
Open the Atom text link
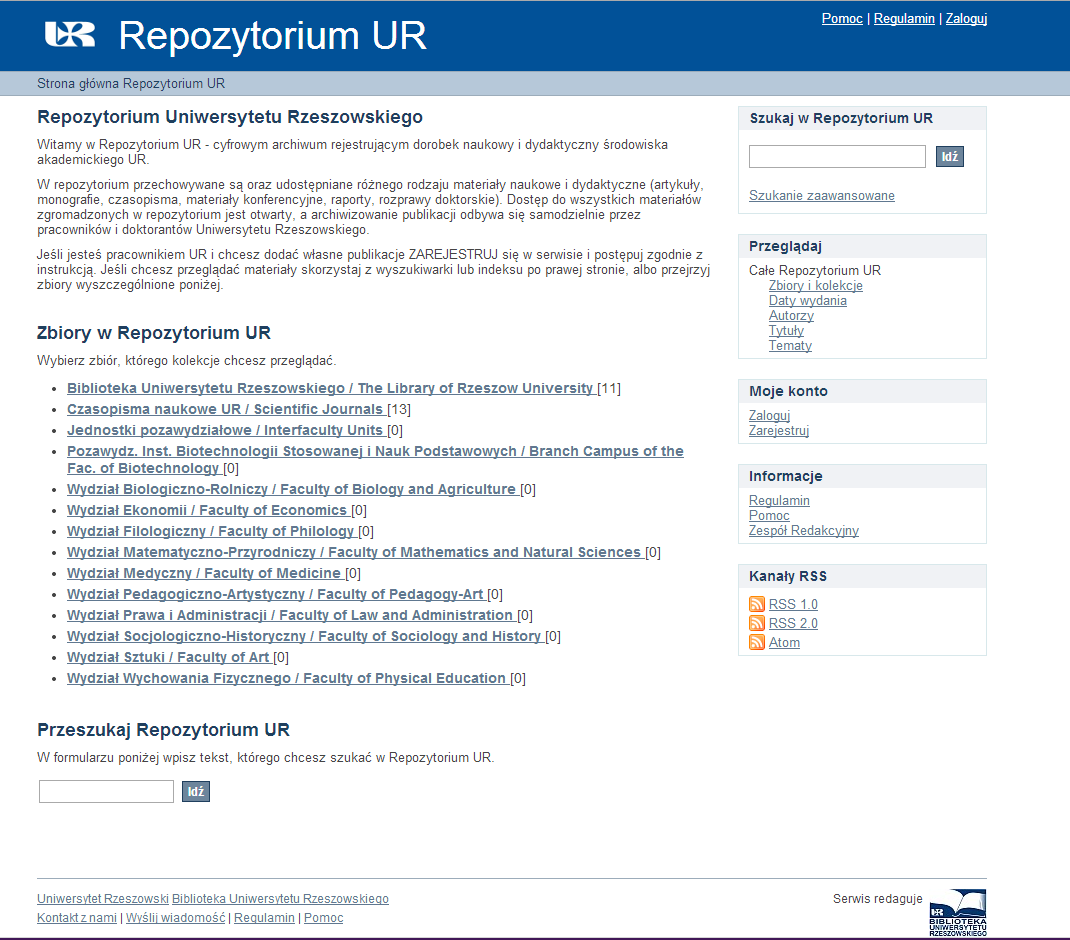tap(784, 642)
